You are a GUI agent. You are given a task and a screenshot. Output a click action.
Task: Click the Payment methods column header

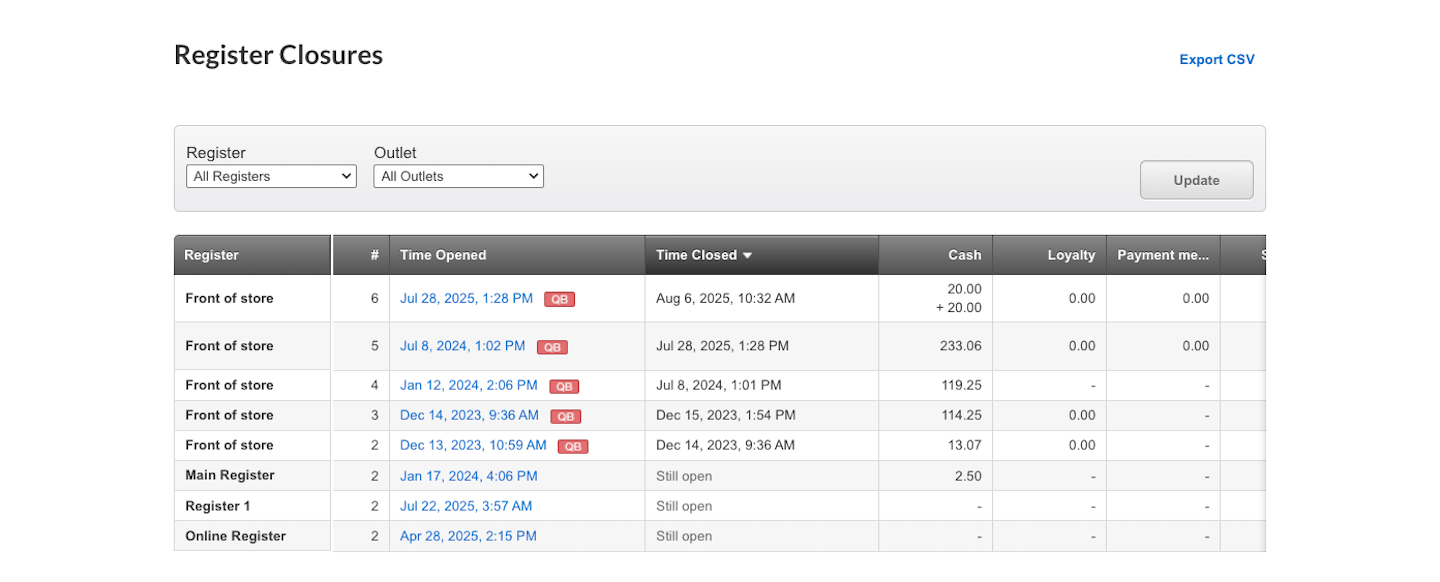[1162, 255]
